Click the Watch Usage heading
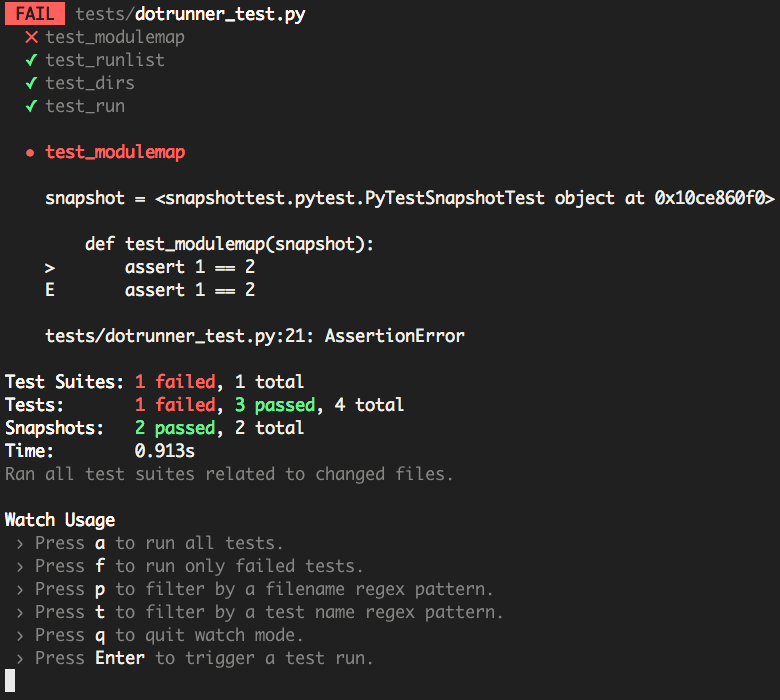This screenshot has width=780, height=700. [x=60, y=520]
